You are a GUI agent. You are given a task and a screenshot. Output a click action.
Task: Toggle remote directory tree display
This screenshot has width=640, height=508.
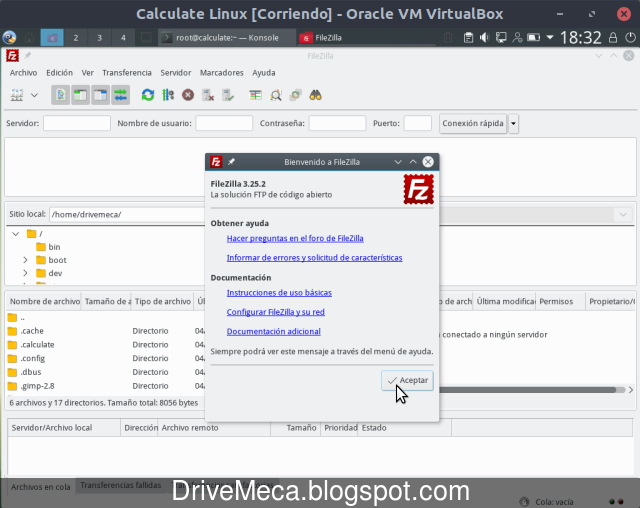pyautogui.click(x=100, y=95)
